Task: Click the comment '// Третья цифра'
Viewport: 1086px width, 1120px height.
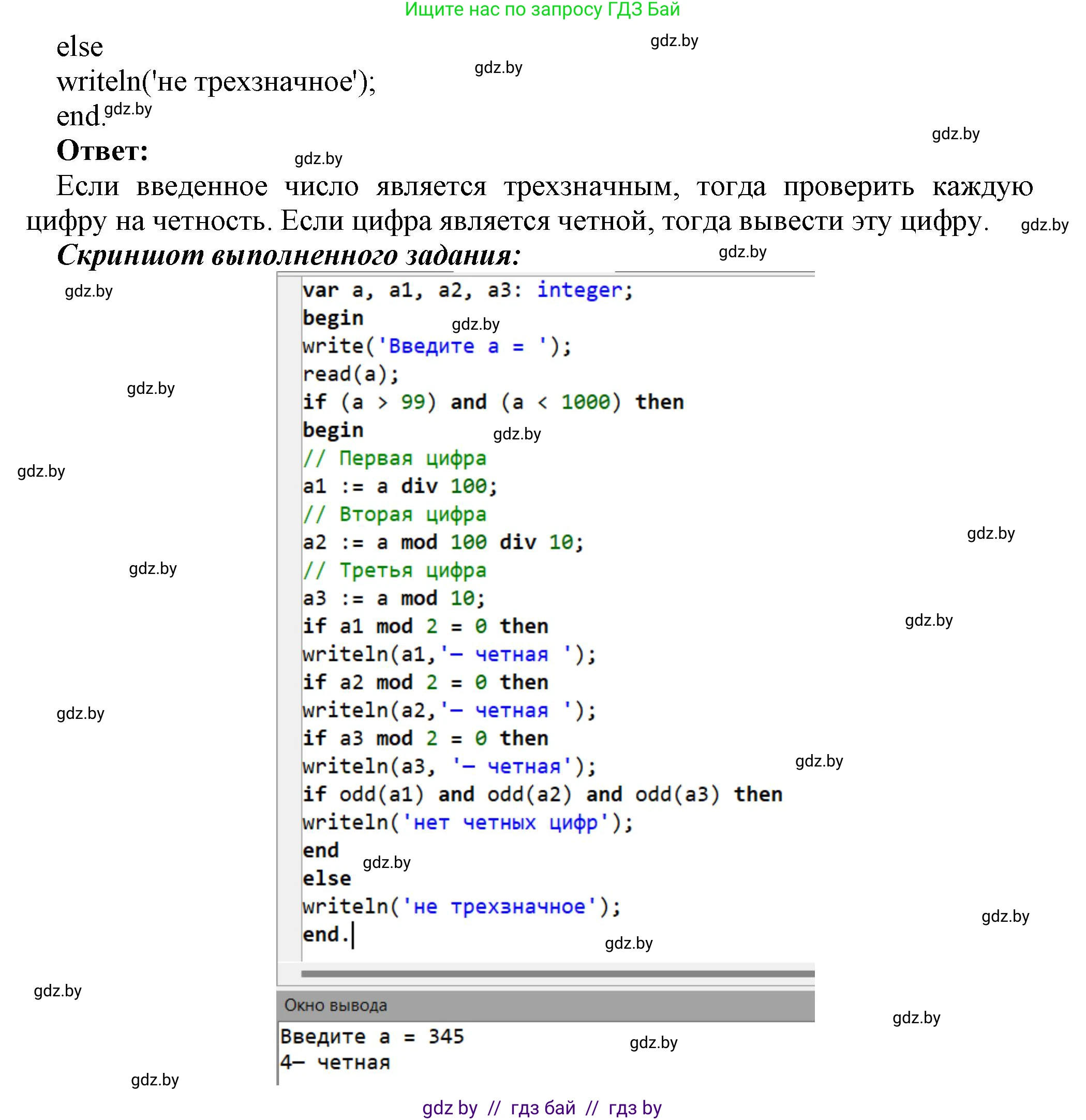Action: point(395,570)
